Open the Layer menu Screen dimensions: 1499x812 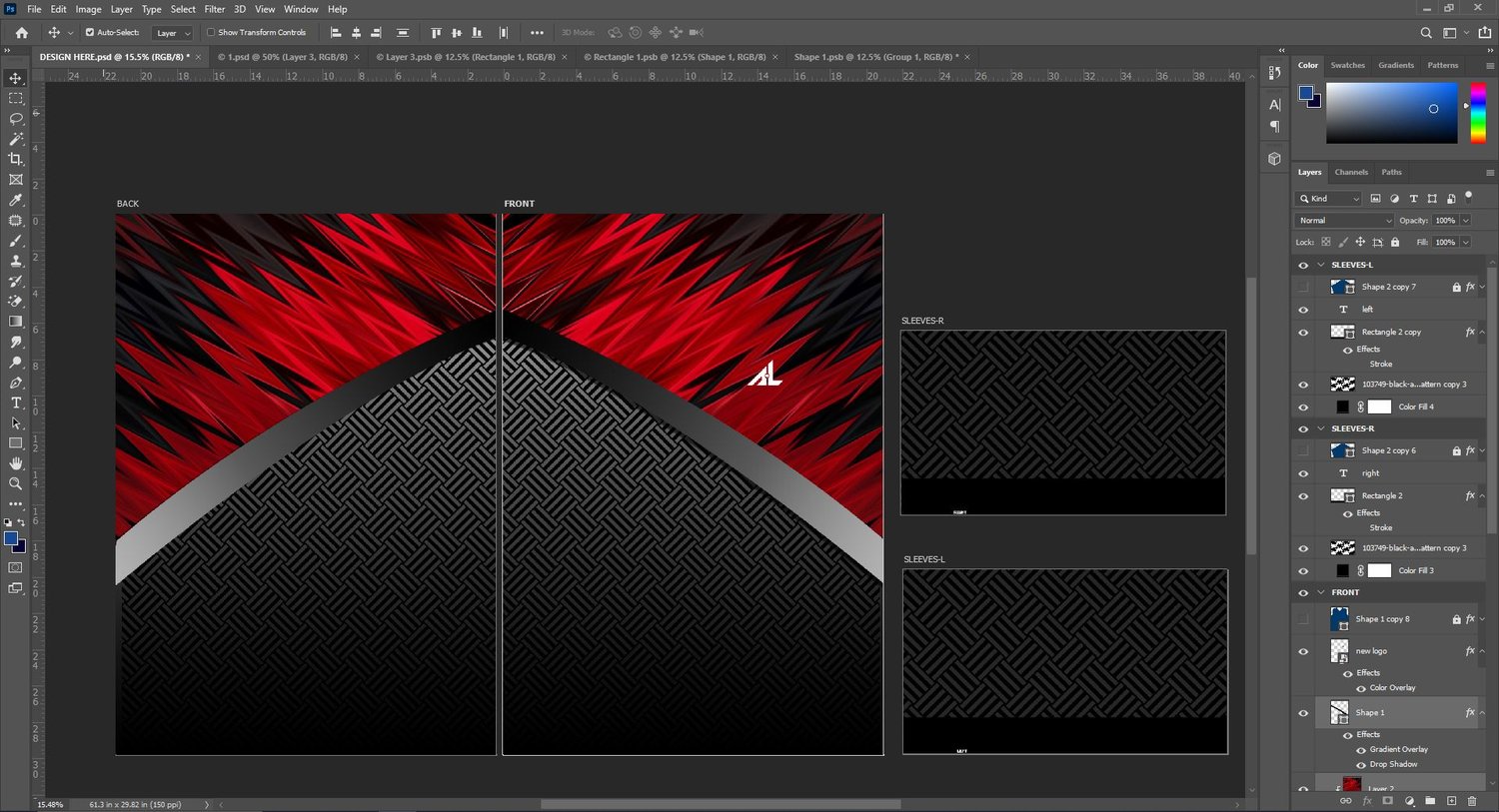coord(121,9)
